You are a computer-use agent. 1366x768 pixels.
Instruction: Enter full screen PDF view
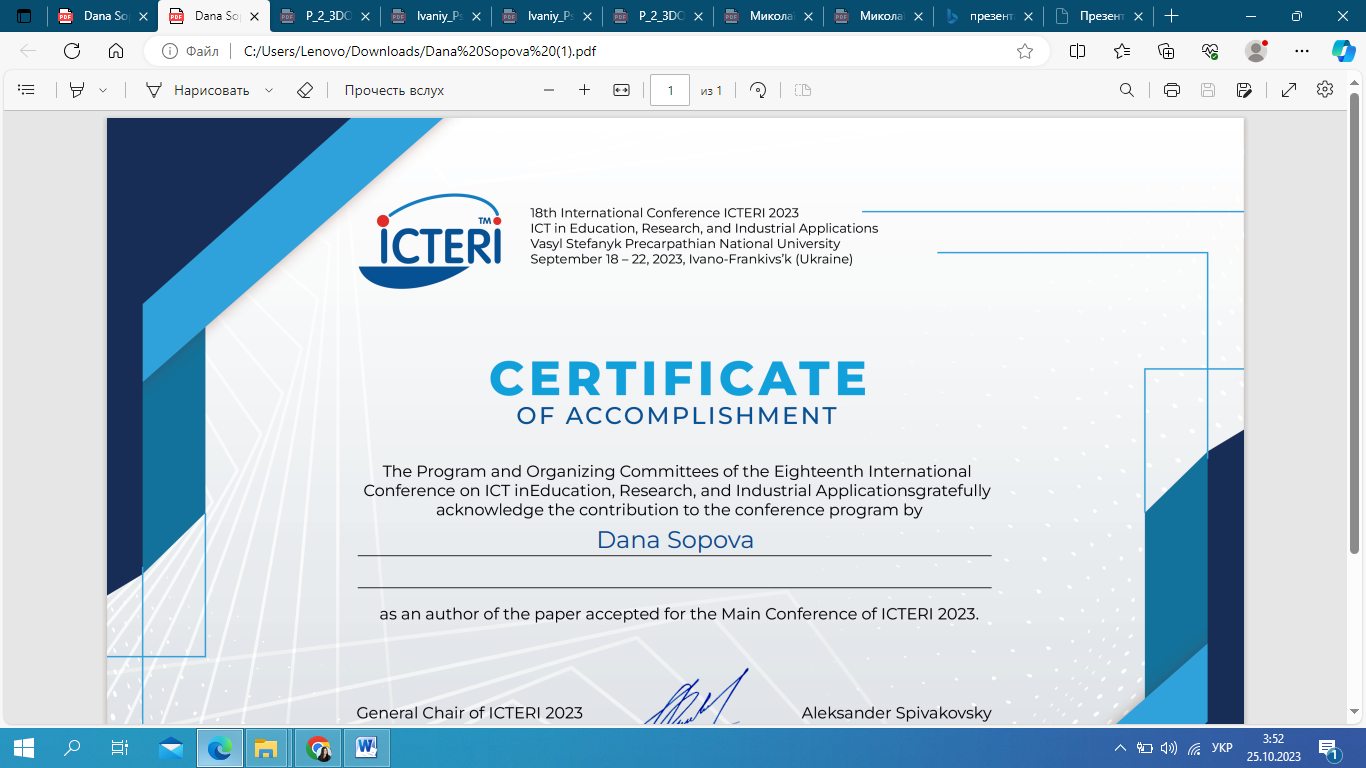pos(1289,90)
